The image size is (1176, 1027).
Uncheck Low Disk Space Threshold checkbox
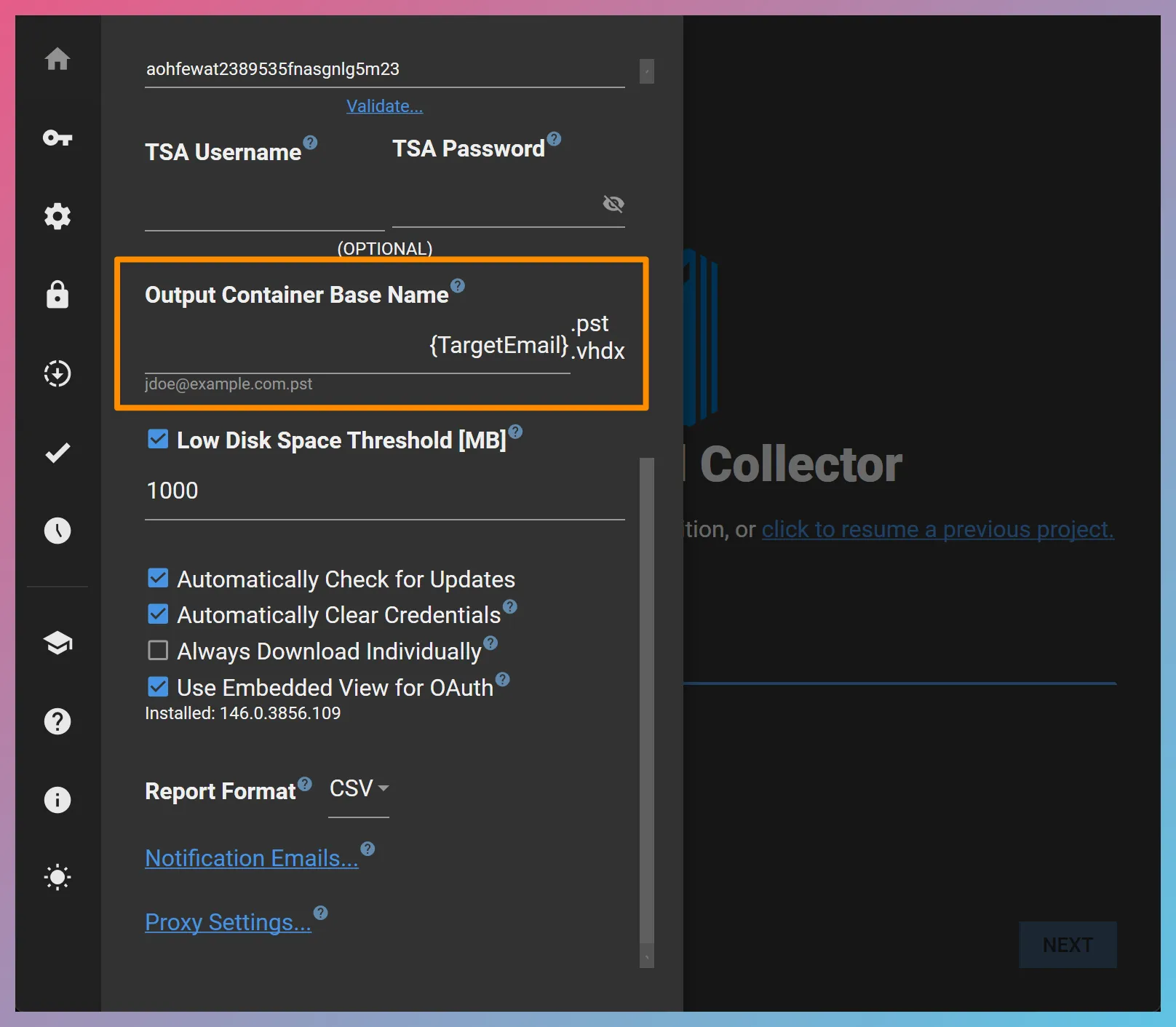pos(158,439)
